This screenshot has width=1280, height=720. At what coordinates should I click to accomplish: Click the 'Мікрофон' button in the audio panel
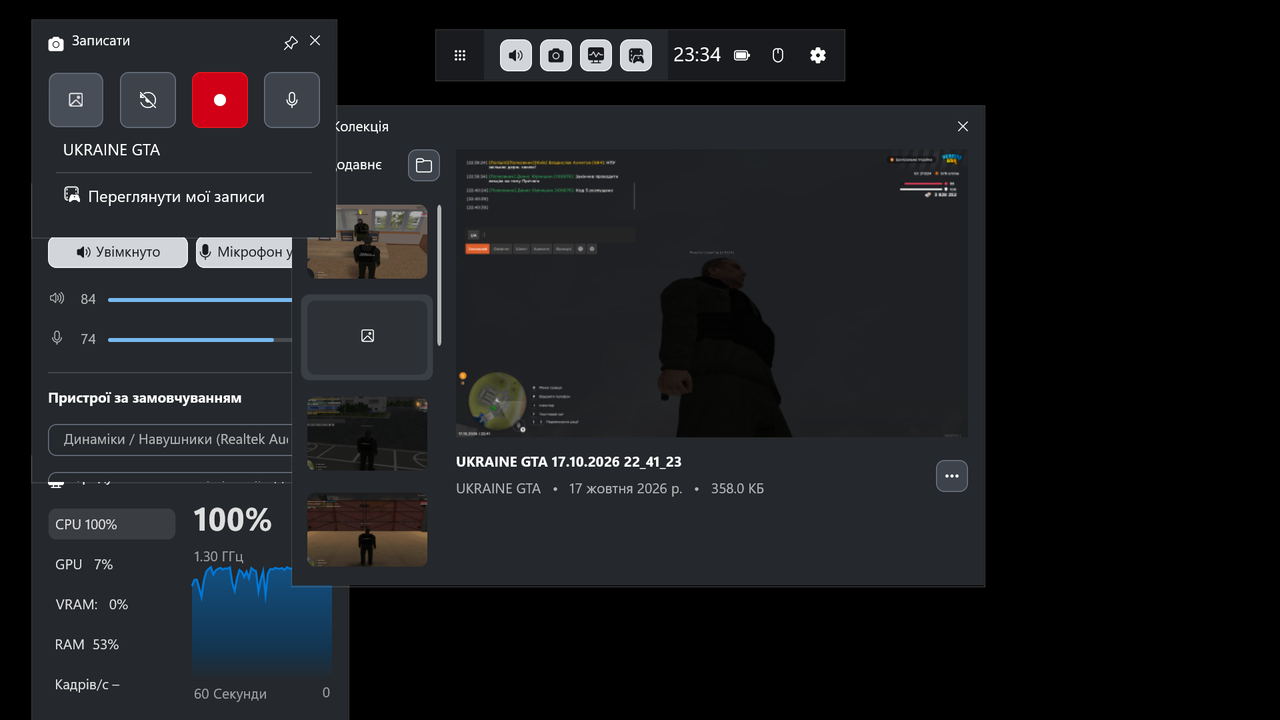coord(245,252)
